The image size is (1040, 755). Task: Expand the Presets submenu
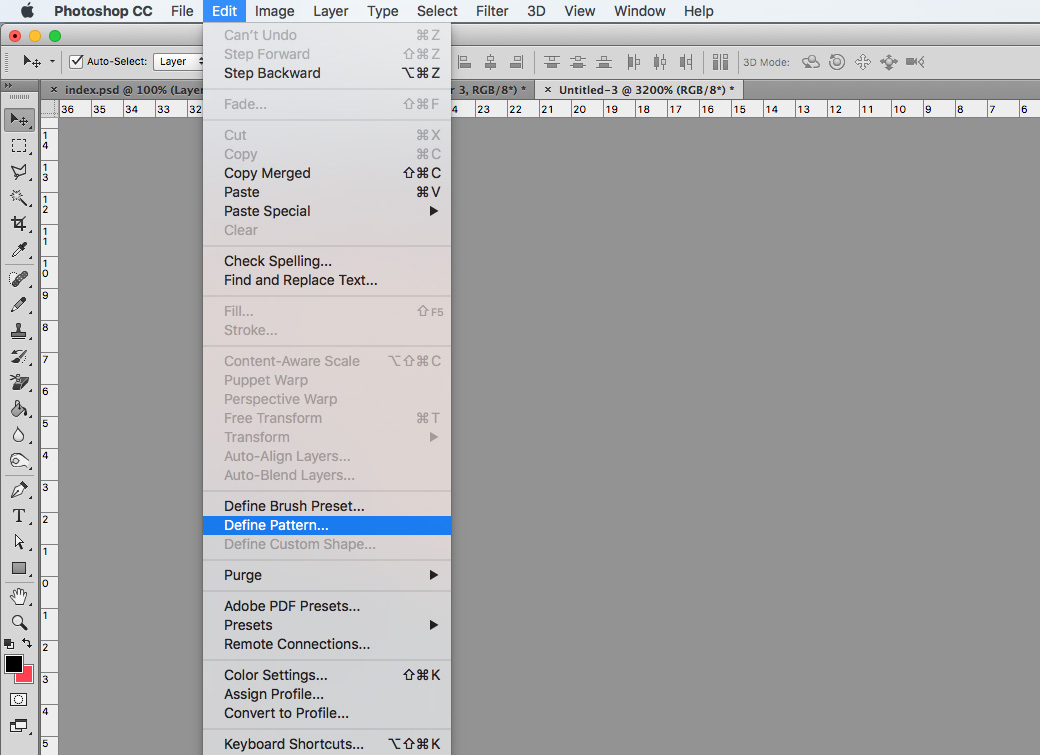[x=327, y=625]
